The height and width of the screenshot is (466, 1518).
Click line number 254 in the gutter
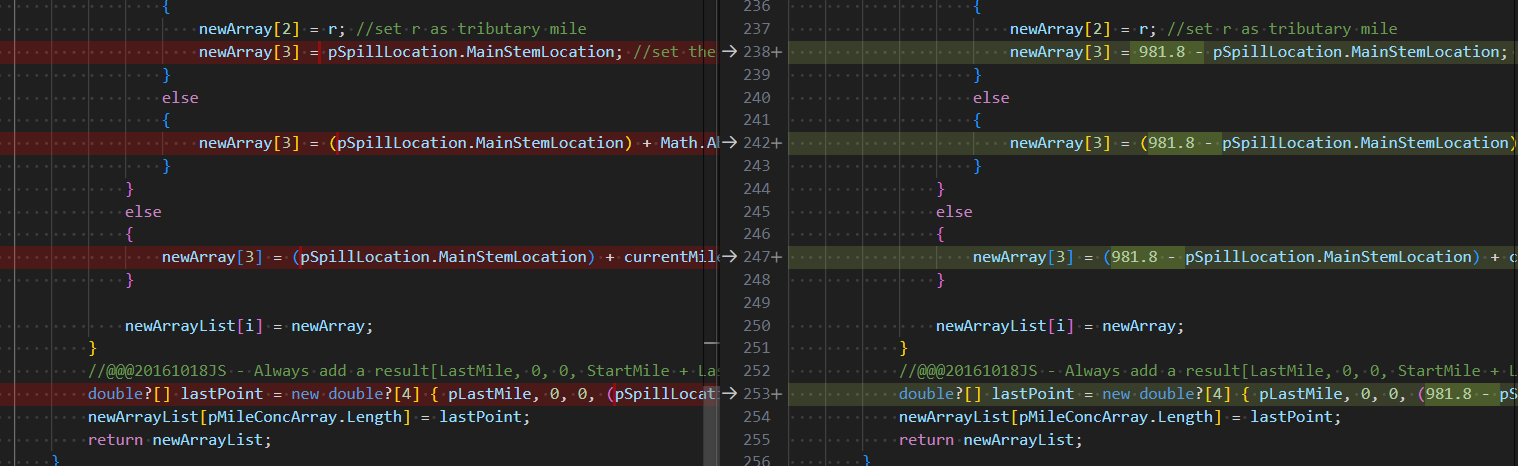click(756, 417)
